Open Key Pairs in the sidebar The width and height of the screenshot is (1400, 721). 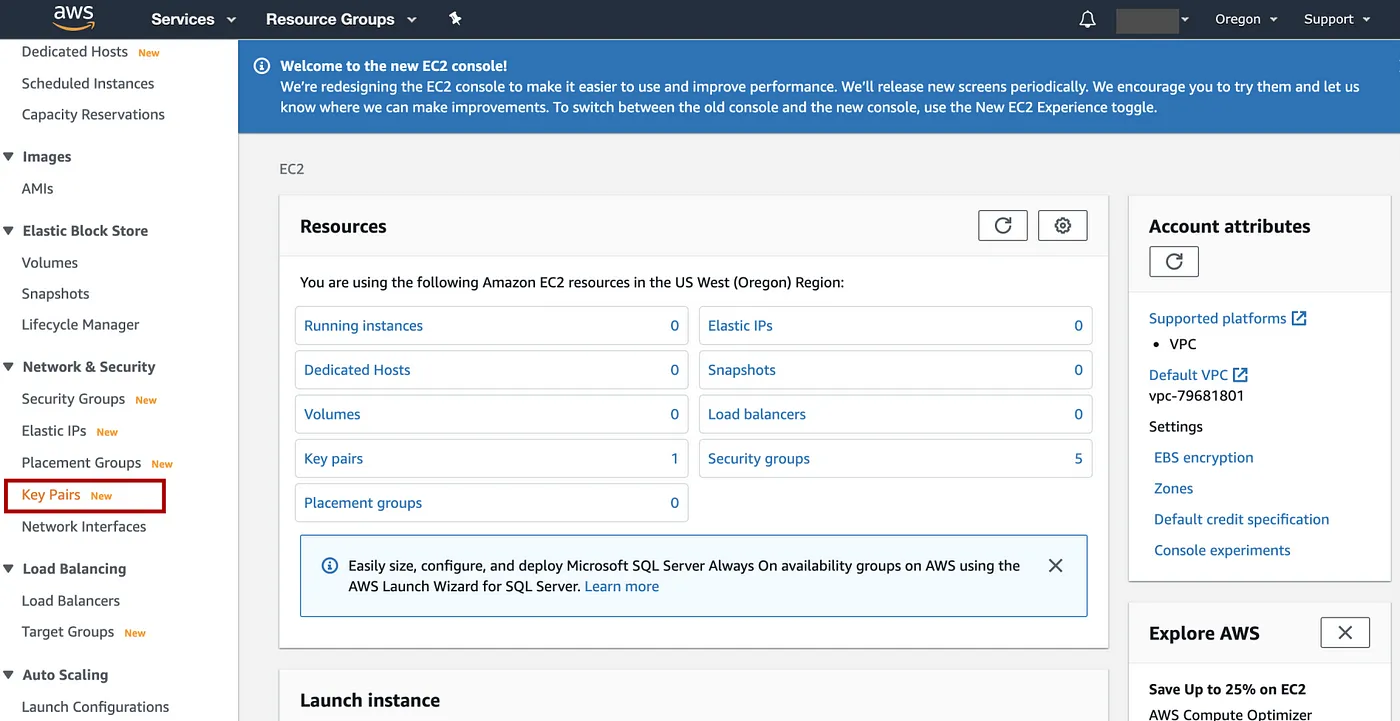click(x=51, y=495)
